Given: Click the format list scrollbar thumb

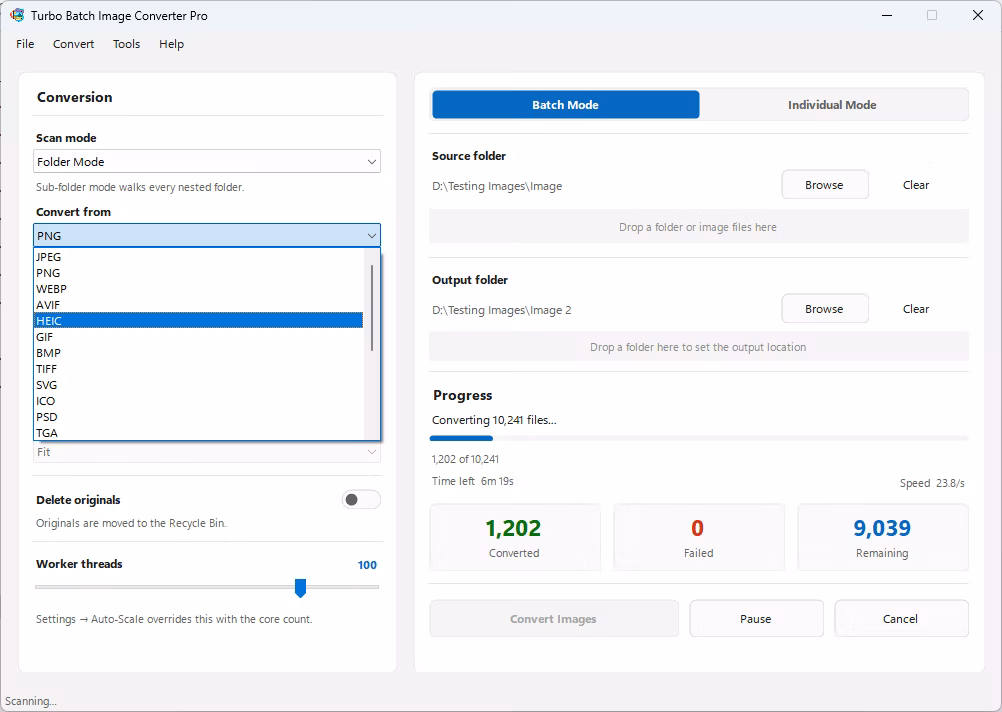Looking at the screenshot, I should click(372, 307).
